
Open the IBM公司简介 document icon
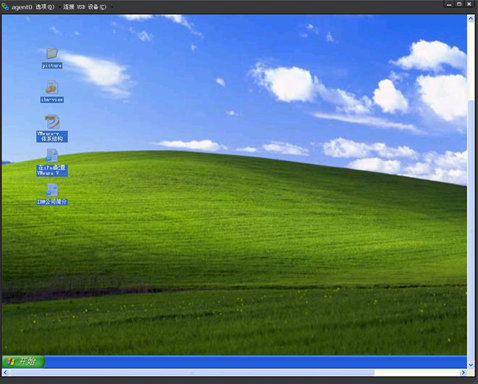pyautogui.click(x=52, y=194)
